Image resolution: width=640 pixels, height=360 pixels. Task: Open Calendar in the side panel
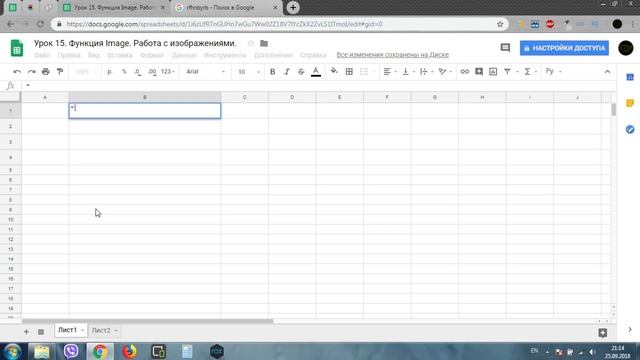tap(630, 77)
